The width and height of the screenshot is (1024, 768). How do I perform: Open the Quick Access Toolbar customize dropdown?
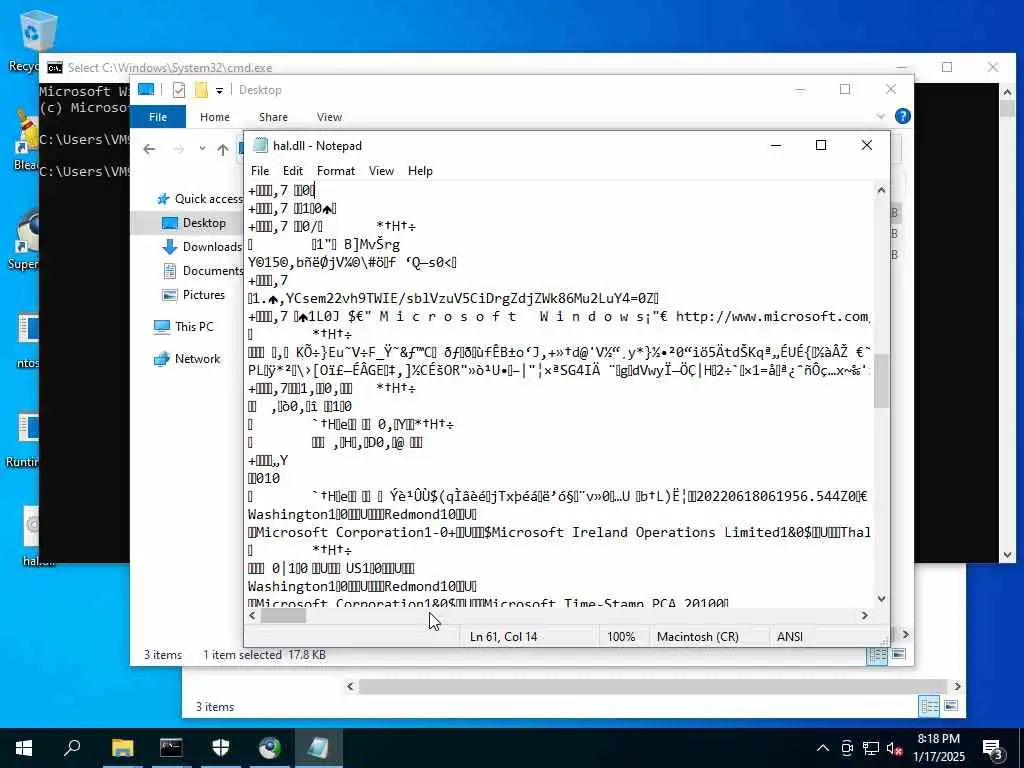point(219,90)
